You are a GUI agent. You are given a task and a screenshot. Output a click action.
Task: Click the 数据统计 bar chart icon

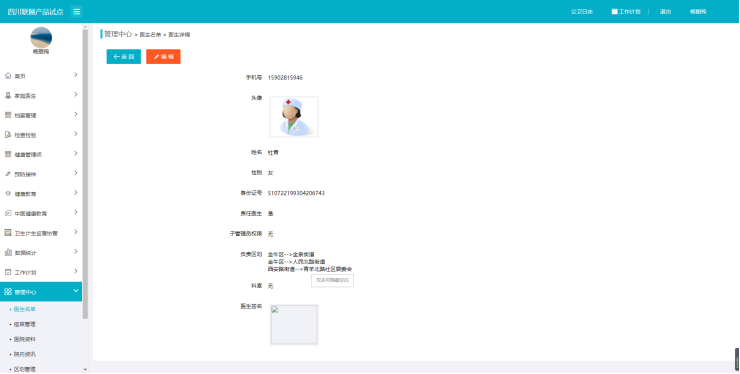[8, 253]
